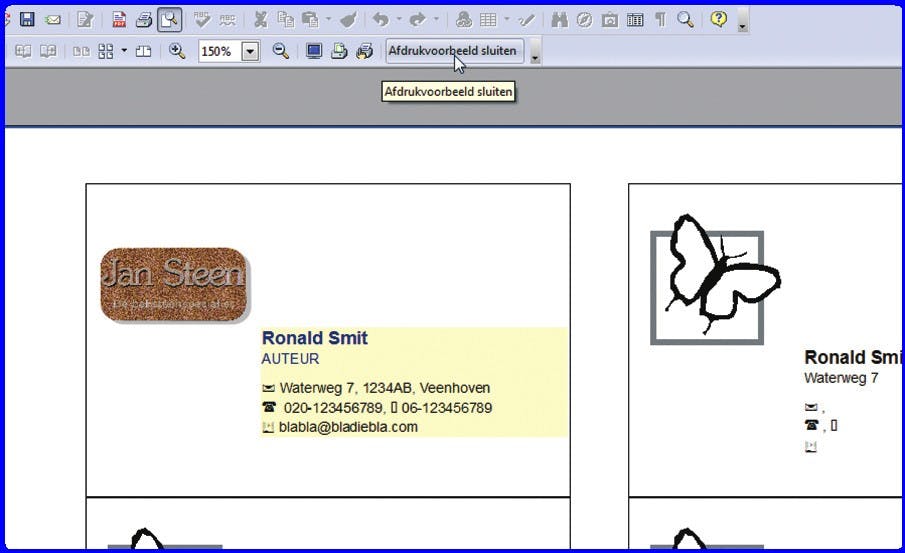
Task: Toggle AutoSpellcheck
Action: [227, 20]
